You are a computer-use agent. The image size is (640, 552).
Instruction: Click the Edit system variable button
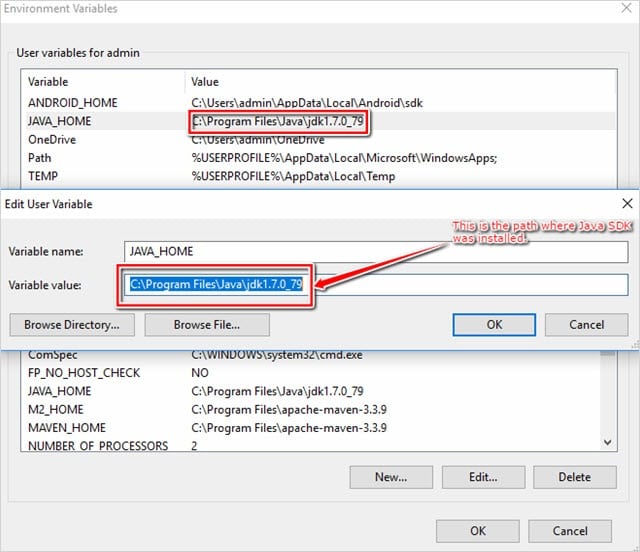tap(483, 477)
